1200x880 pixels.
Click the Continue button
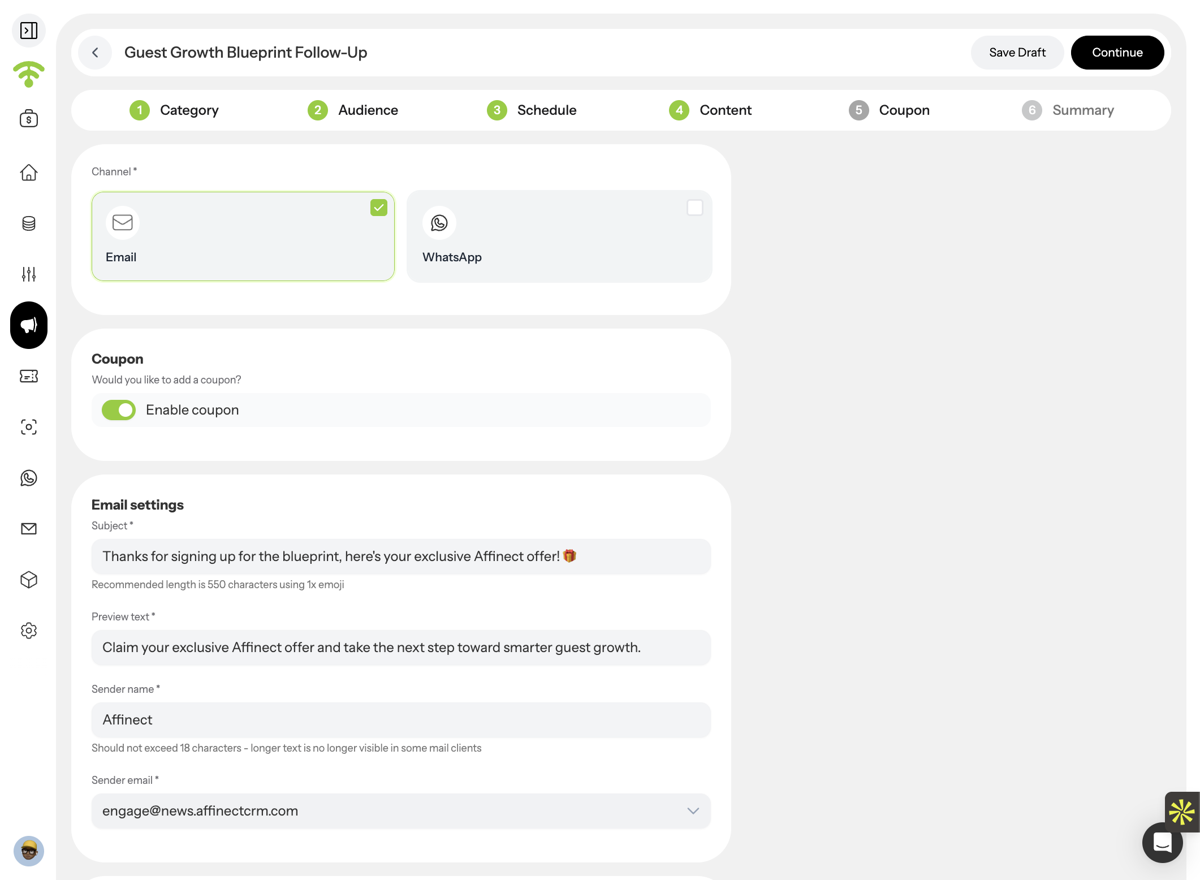tap(1117, 52)
